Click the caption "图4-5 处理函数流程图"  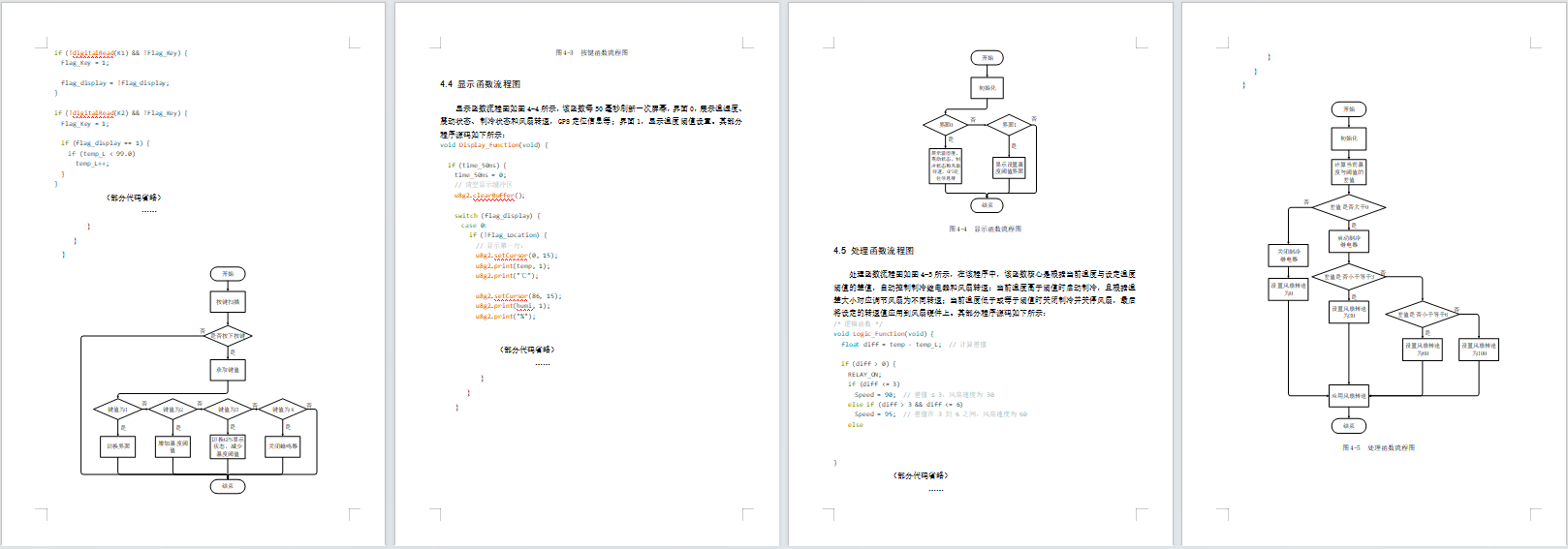1378,448
